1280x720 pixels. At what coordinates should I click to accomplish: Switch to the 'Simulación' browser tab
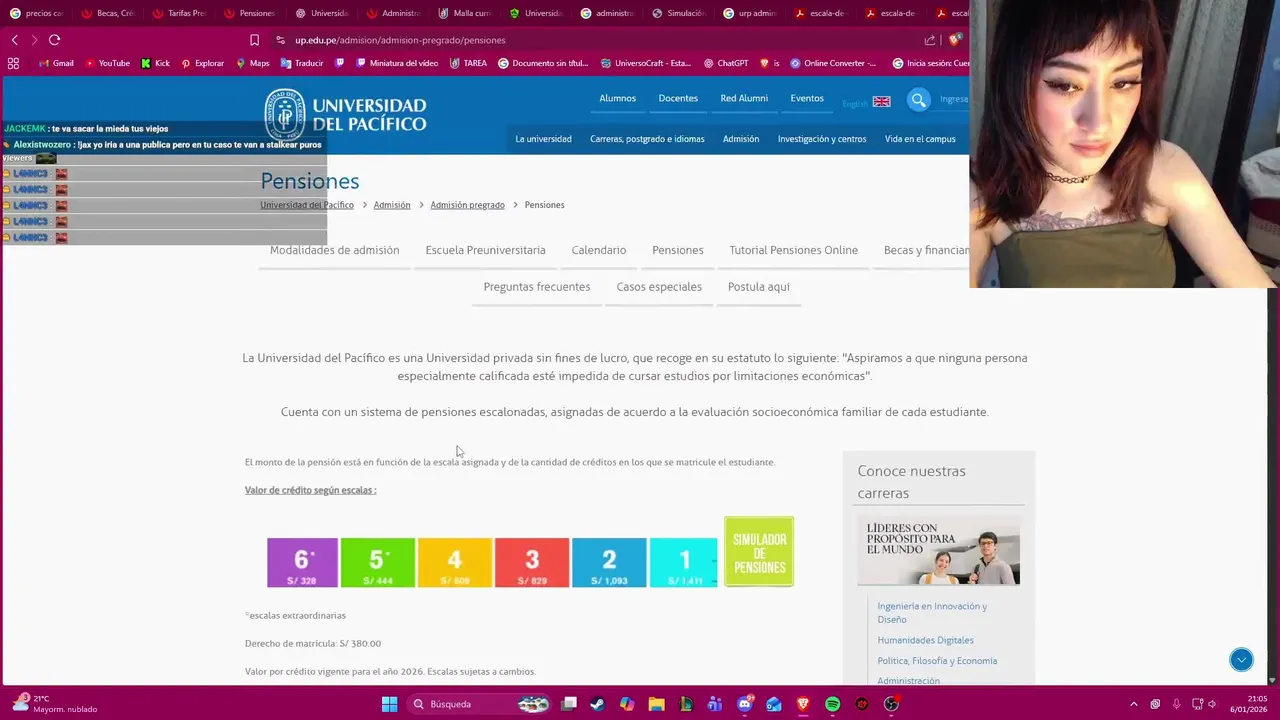click(x=678, y=13)
